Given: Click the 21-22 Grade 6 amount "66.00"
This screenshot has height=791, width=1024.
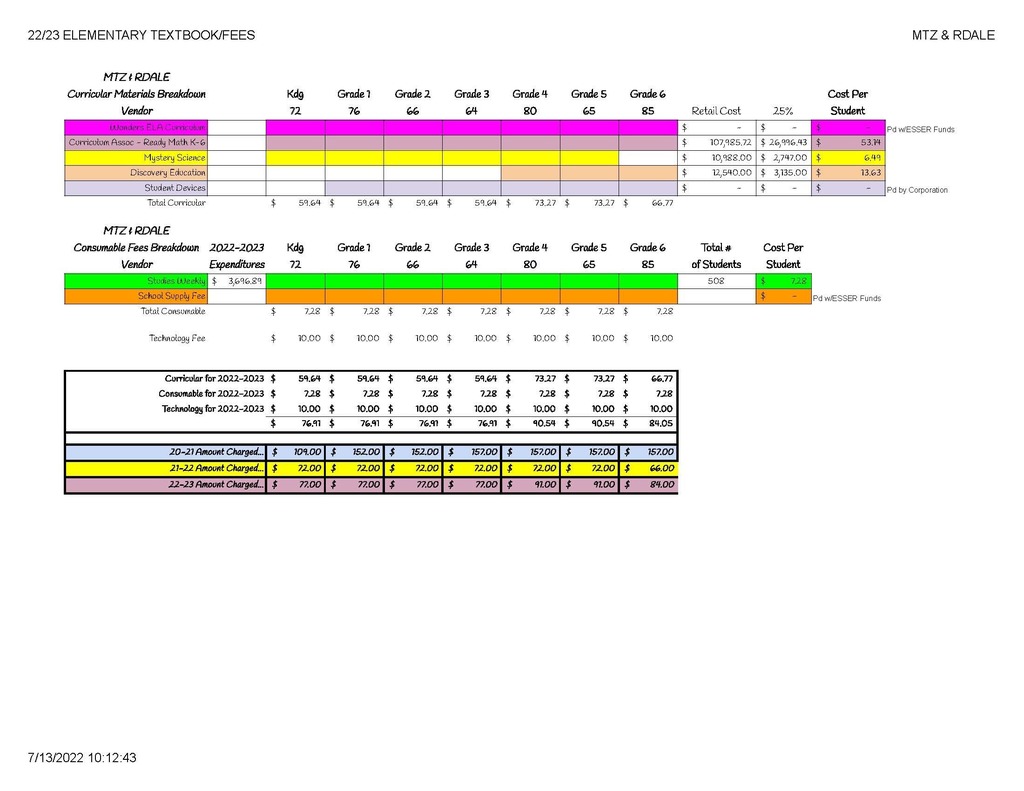Looking at the screenshot, I should (x=662, y=468).
